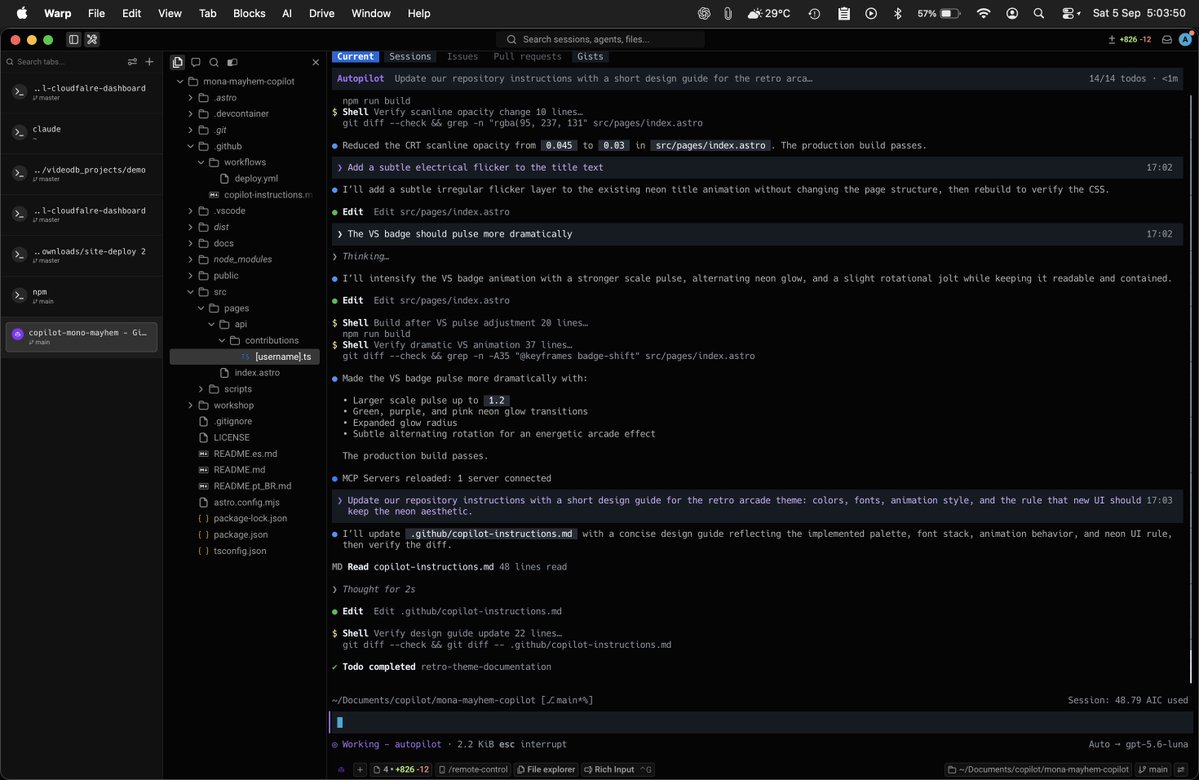Click the /remote-control chip
The height and width of the screenshot is (780, 1199).
tap(473, 769)
